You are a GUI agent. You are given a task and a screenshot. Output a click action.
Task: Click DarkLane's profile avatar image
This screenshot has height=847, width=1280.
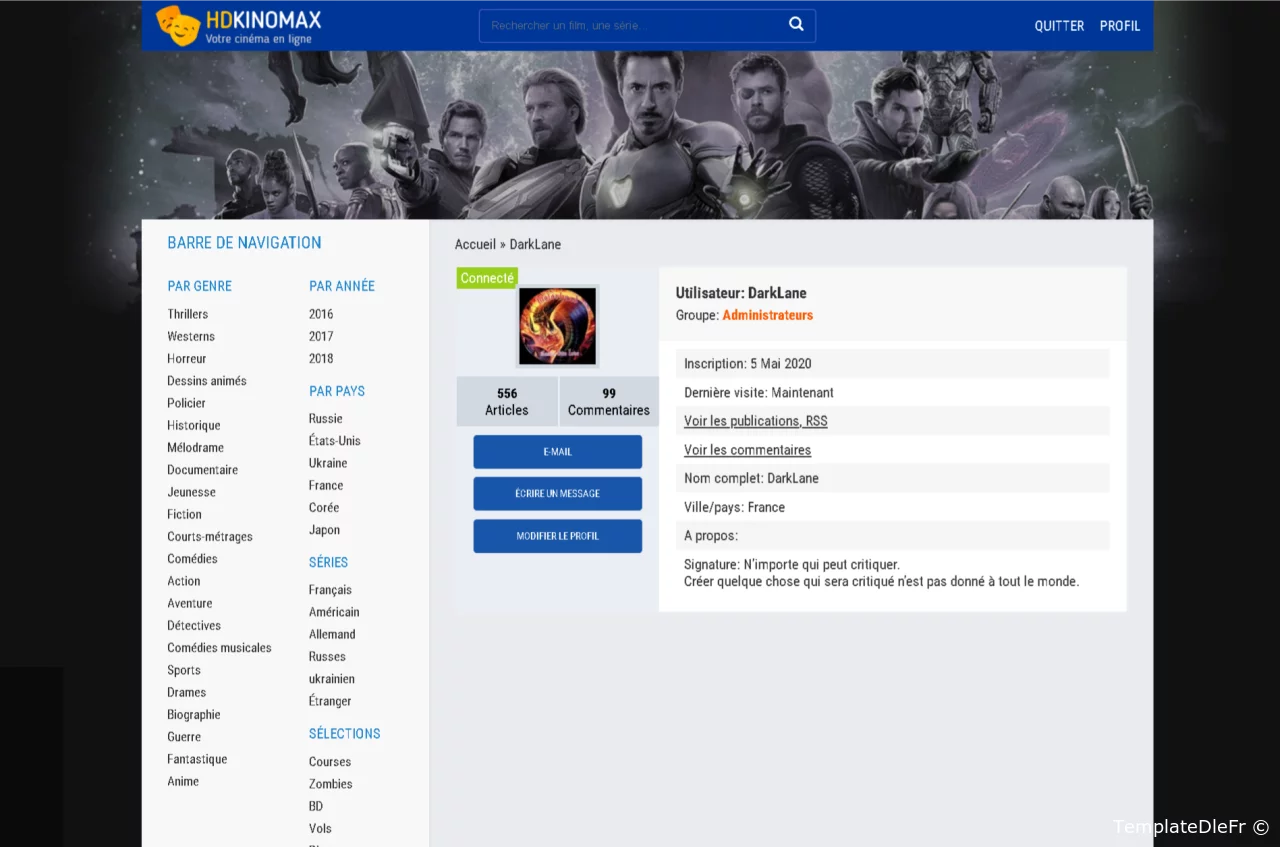(557, 326)
